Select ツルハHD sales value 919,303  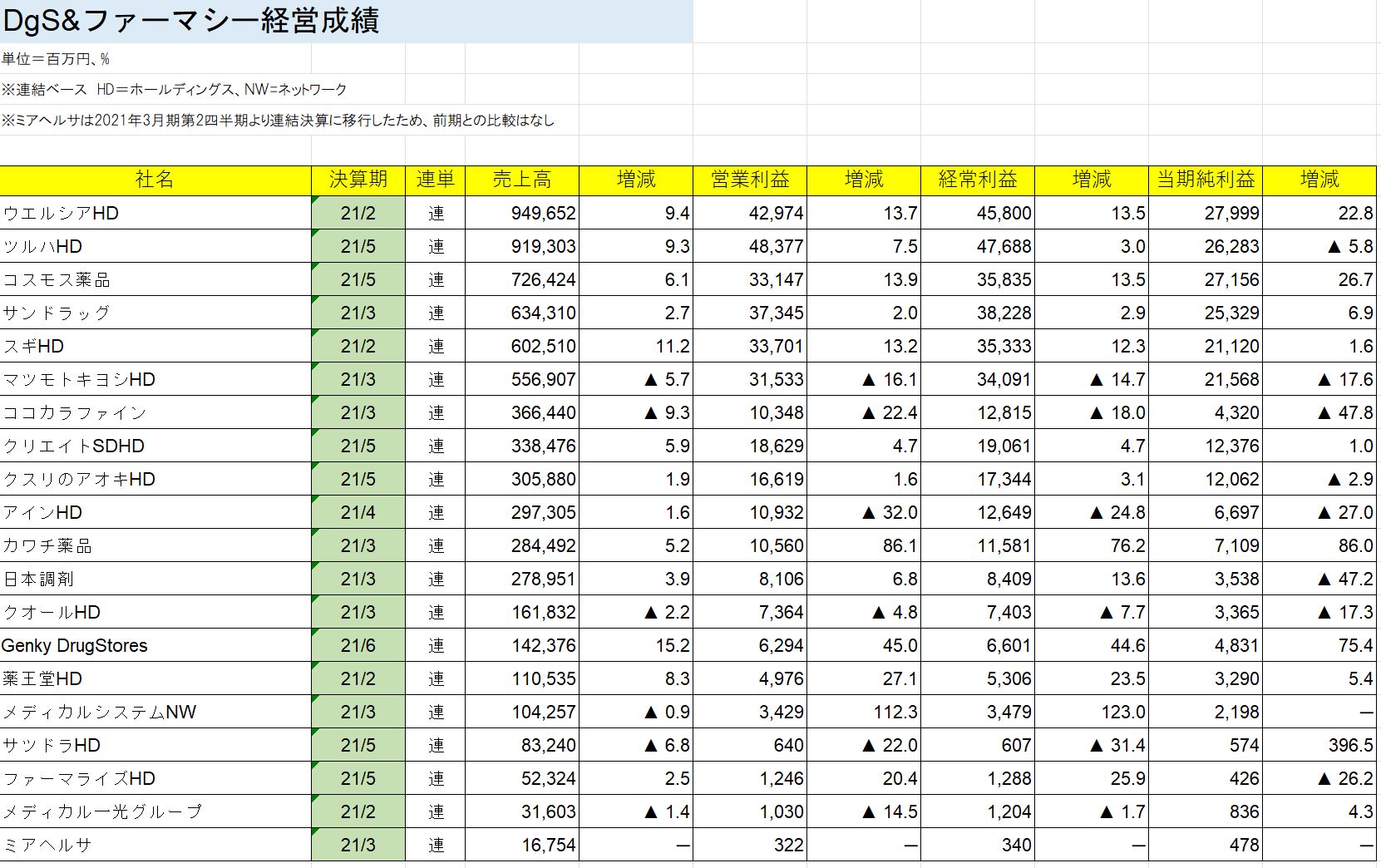pos(521,247)
